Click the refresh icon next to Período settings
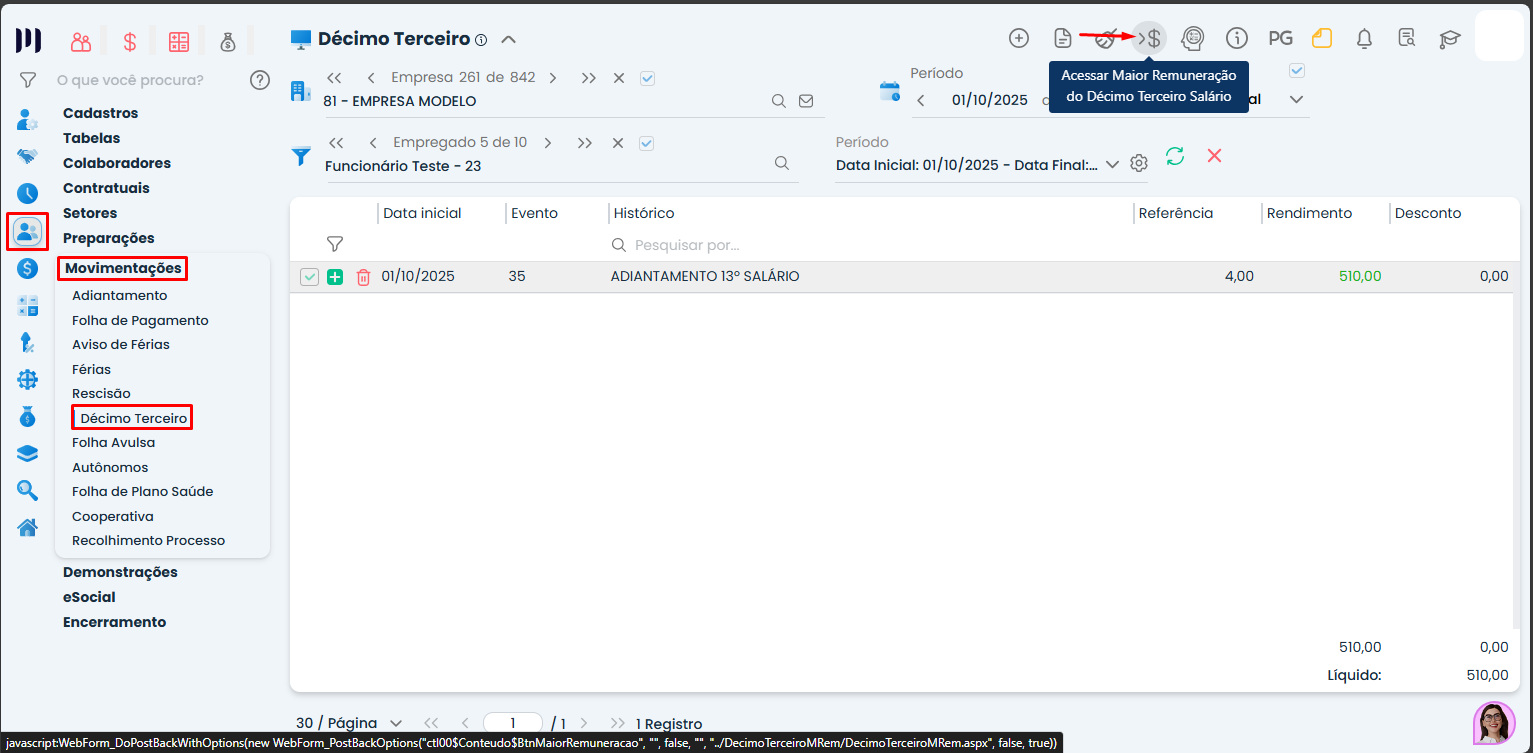This screenshot has height=753, width=1533. (1175, 156)
